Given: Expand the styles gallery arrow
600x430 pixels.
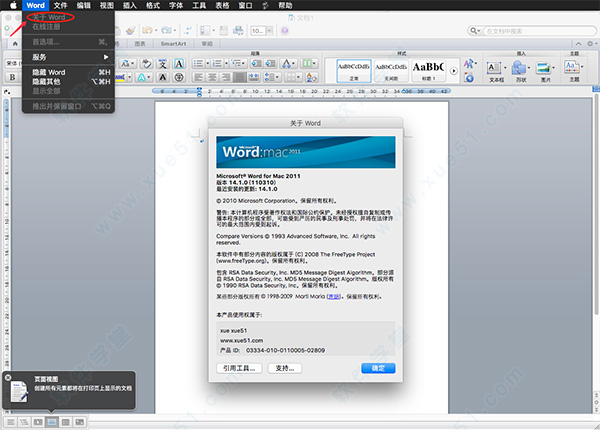Looking at the screenshot, I should (453, 71).
